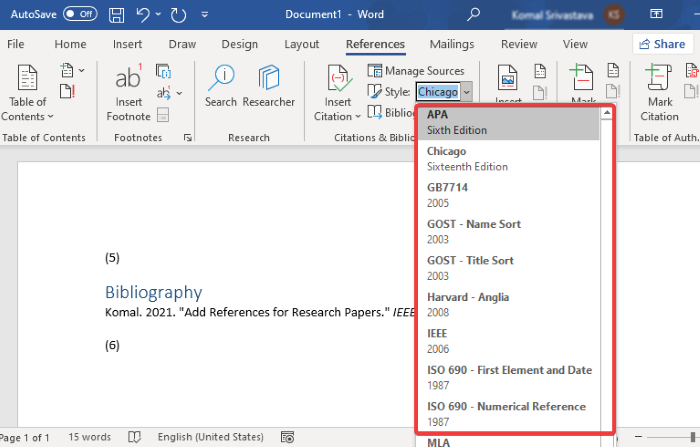
Task: Expand the citation Style dropdown arrow
Action: pos(469,92)
